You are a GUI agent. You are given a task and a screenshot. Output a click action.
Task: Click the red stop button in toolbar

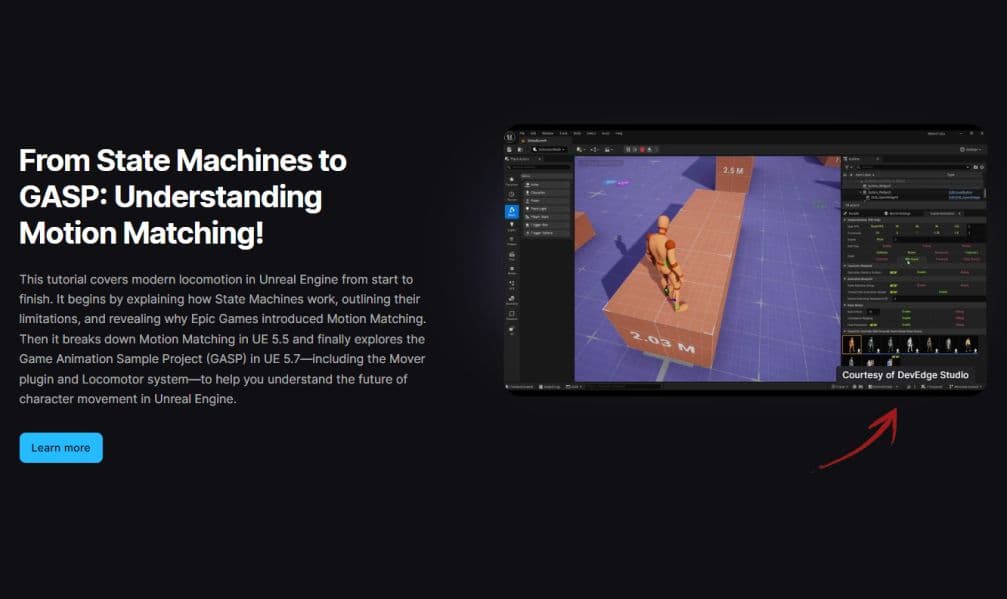642,150
